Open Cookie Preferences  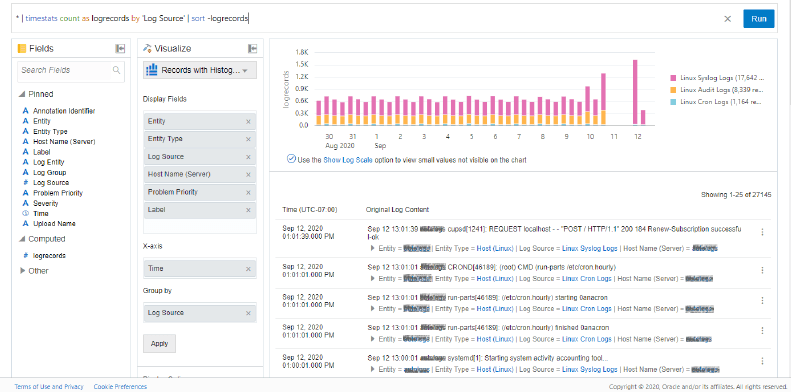coord(120,387)
